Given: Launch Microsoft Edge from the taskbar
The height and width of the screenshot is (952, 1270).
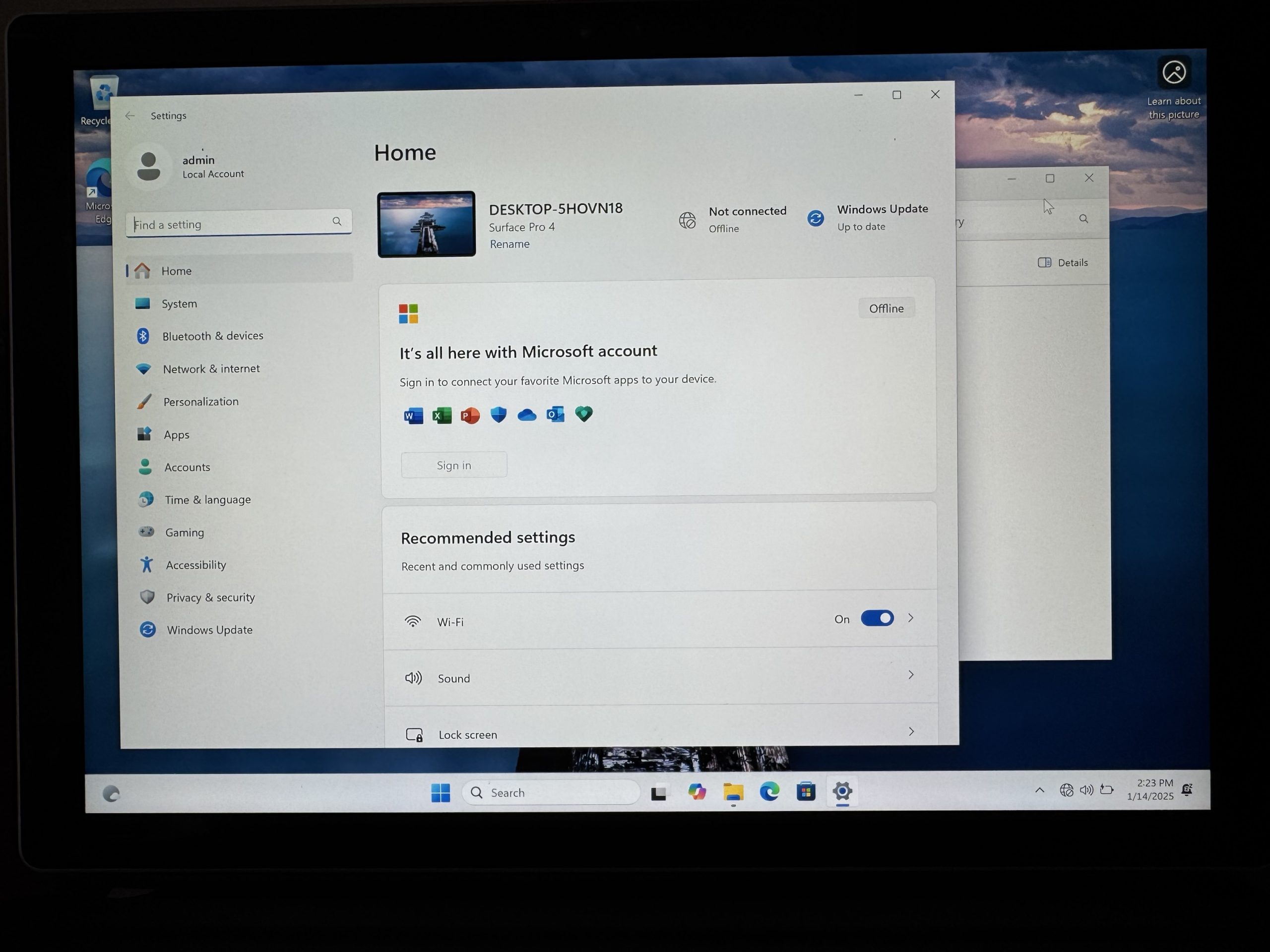Looking at the screenshot, I should point(769,792).
